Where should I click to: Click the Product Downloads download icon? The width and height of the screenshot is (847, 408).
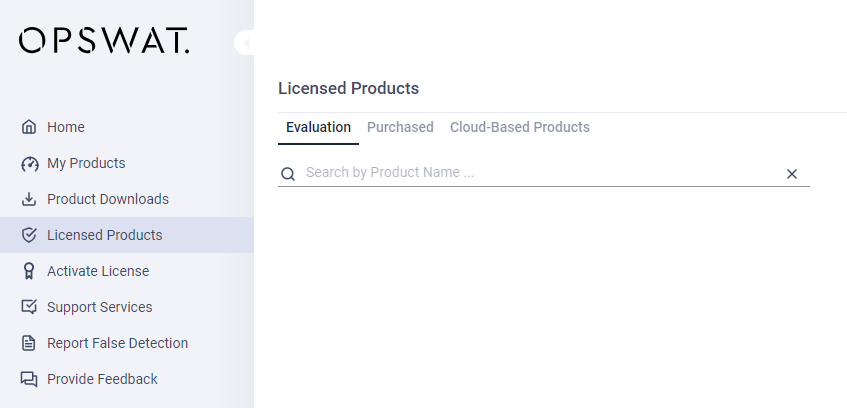click(x=29, y=199)
